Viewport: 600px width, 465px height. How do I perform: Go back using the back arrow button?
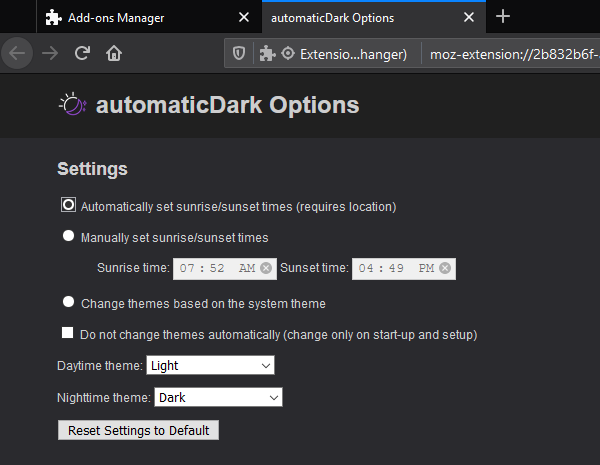point(17,53)
